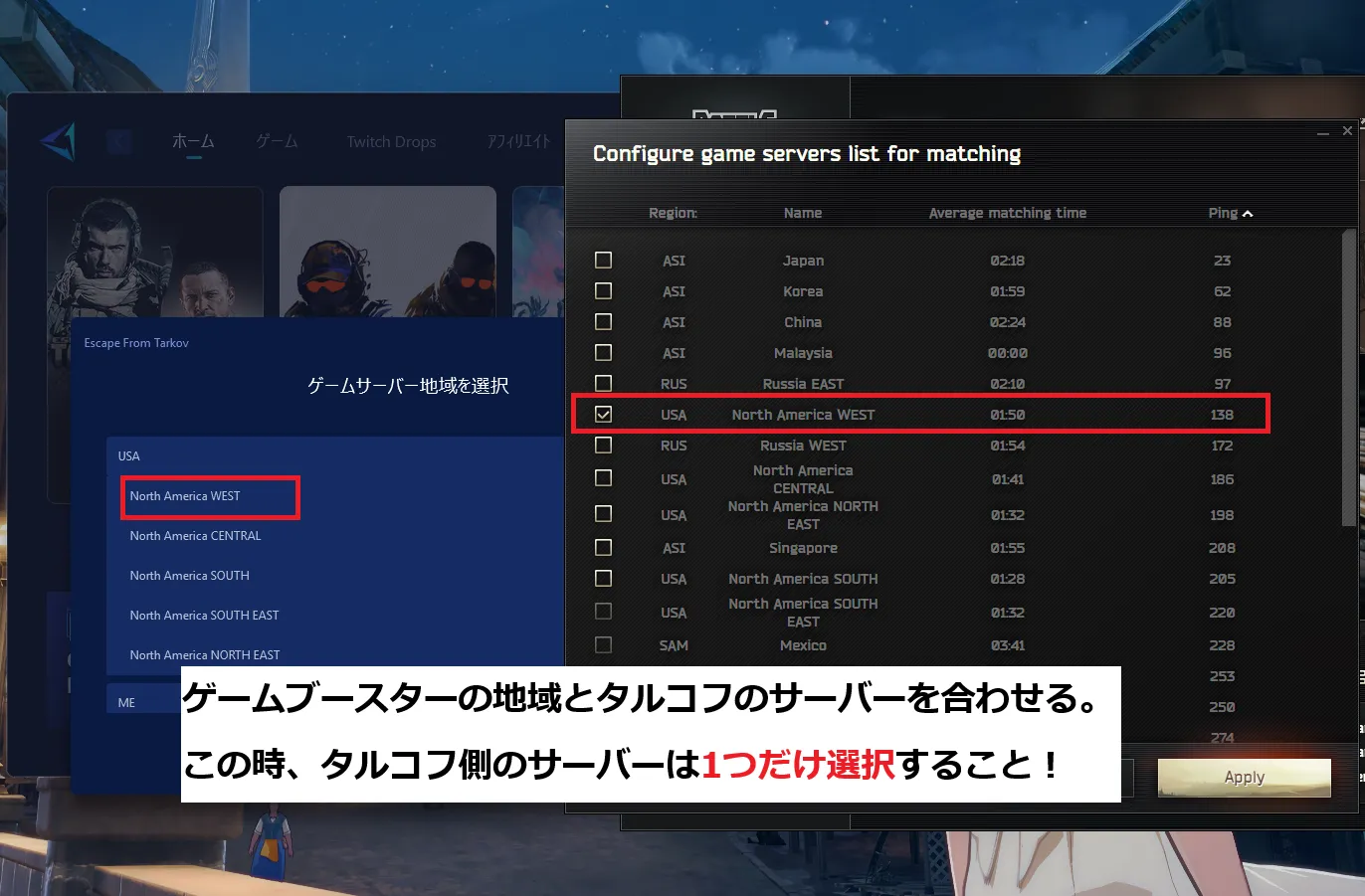1365x896 pixels.
Task: Enable the Japan server checkbox
Action: coord(603,261)
